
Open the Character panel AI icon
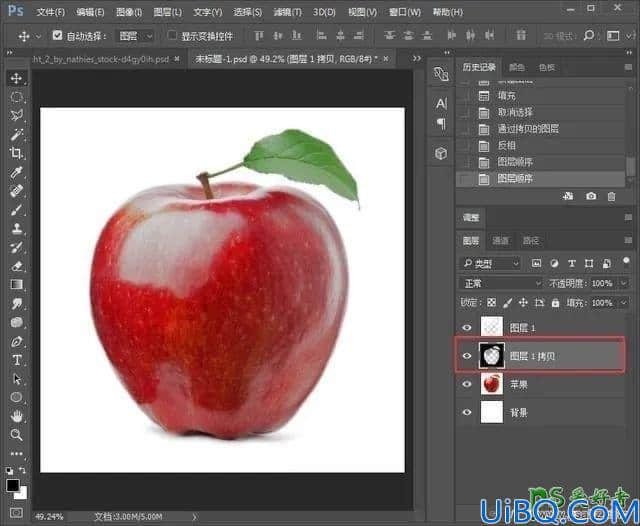click(441, 104)
